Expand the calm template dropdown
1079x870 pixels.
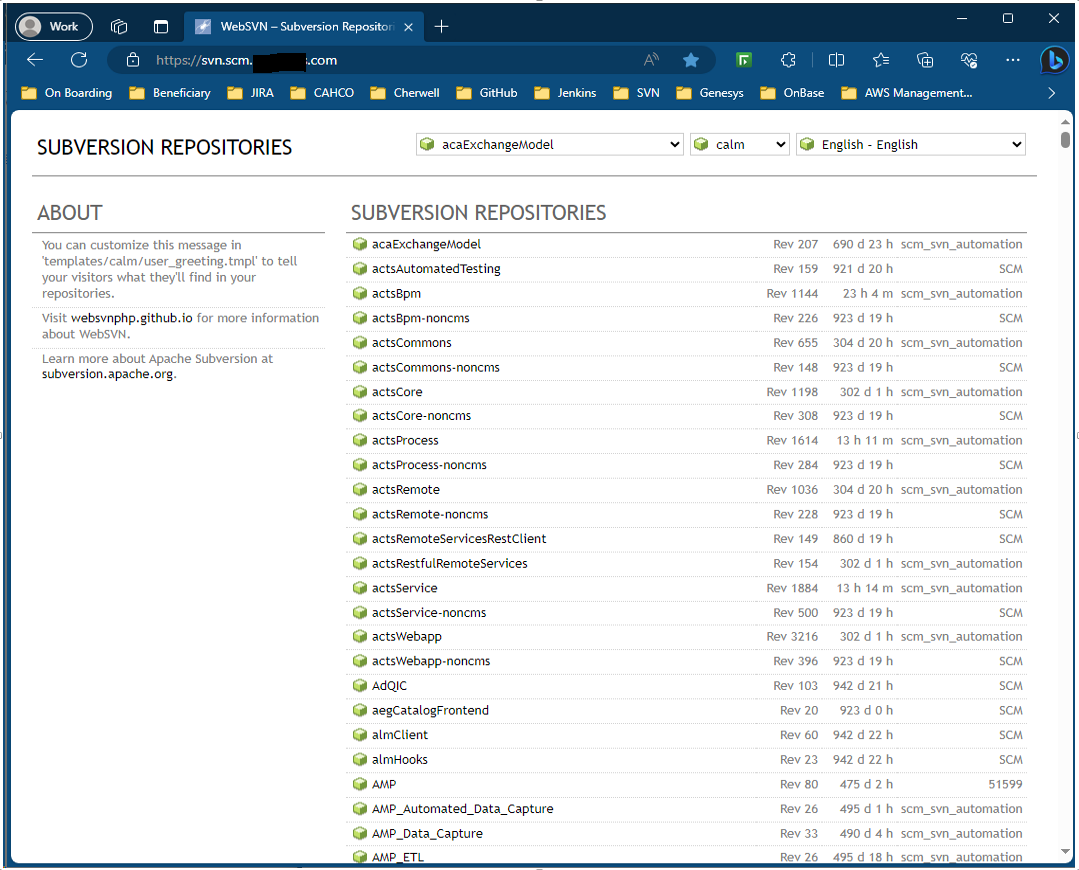tap(739, 145)
